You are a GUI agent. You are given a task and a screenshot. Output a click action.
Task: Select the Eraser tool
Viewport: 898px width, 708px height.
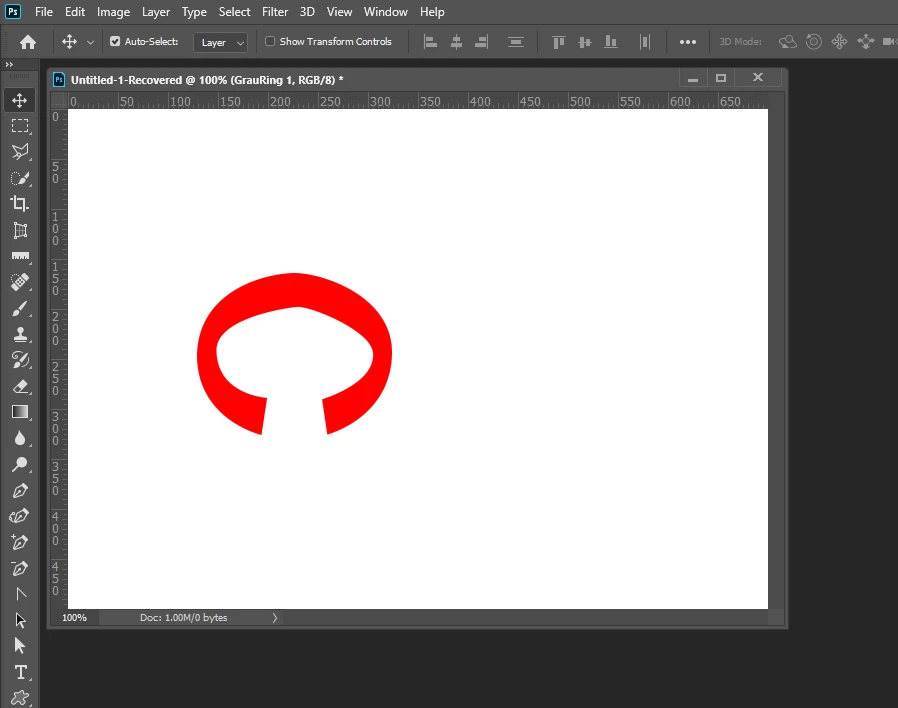20,387
